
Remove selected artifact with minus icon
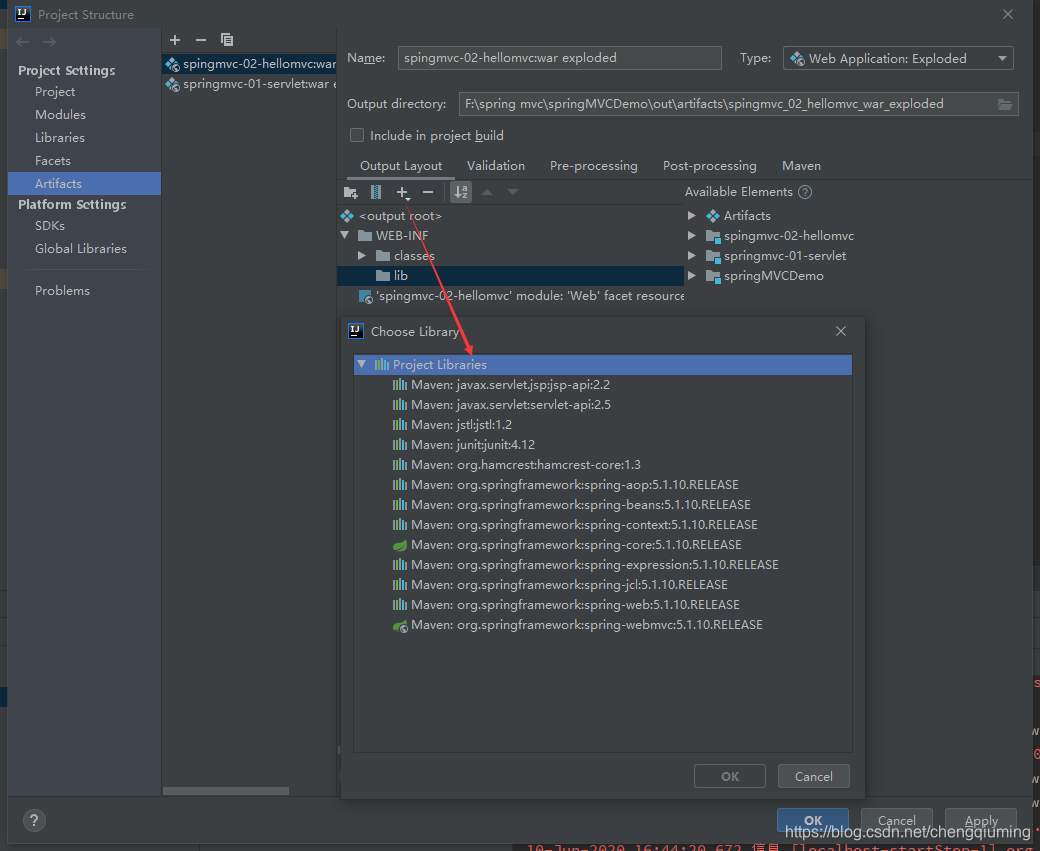tap(201, 40)
